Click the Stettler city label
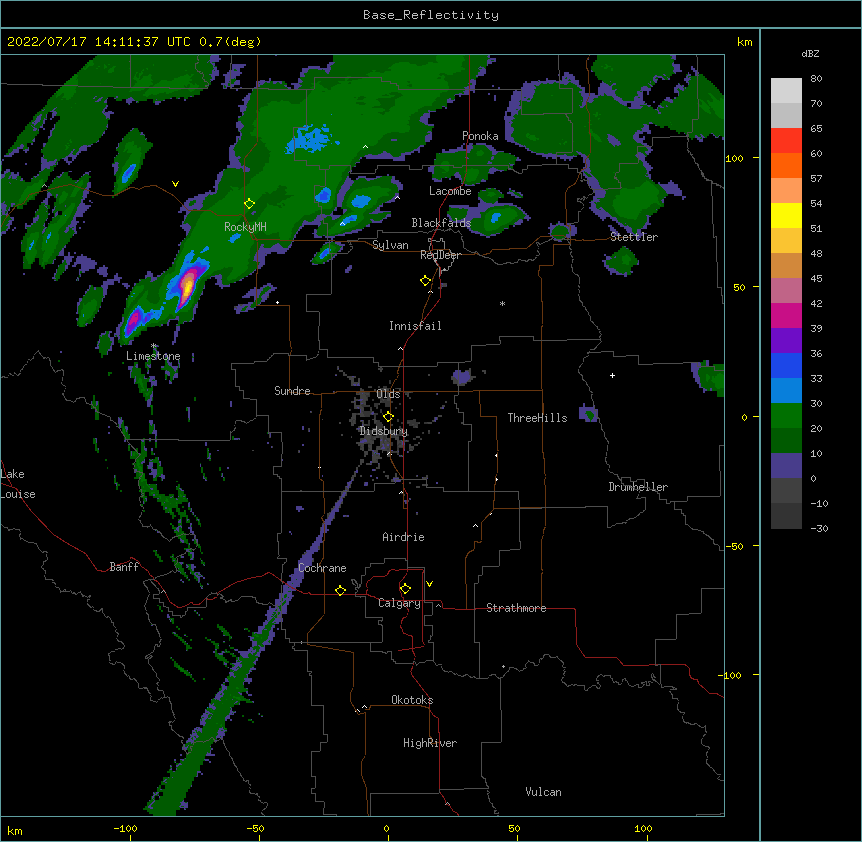Image resolution: width=862 pixels, height=842 pixels. (634, 237)
